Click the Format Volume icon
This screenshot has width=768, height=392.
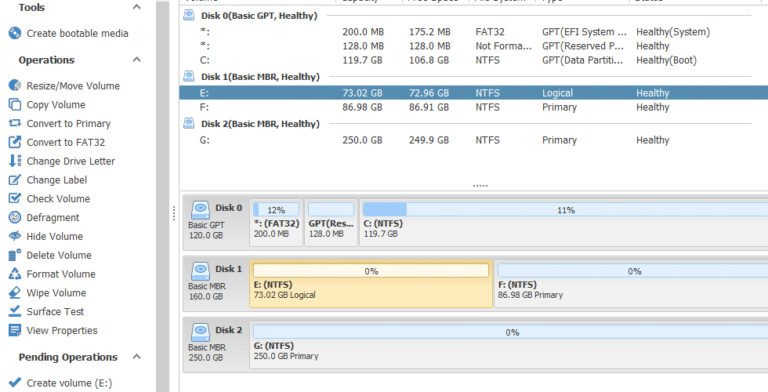tap(15, 273)
